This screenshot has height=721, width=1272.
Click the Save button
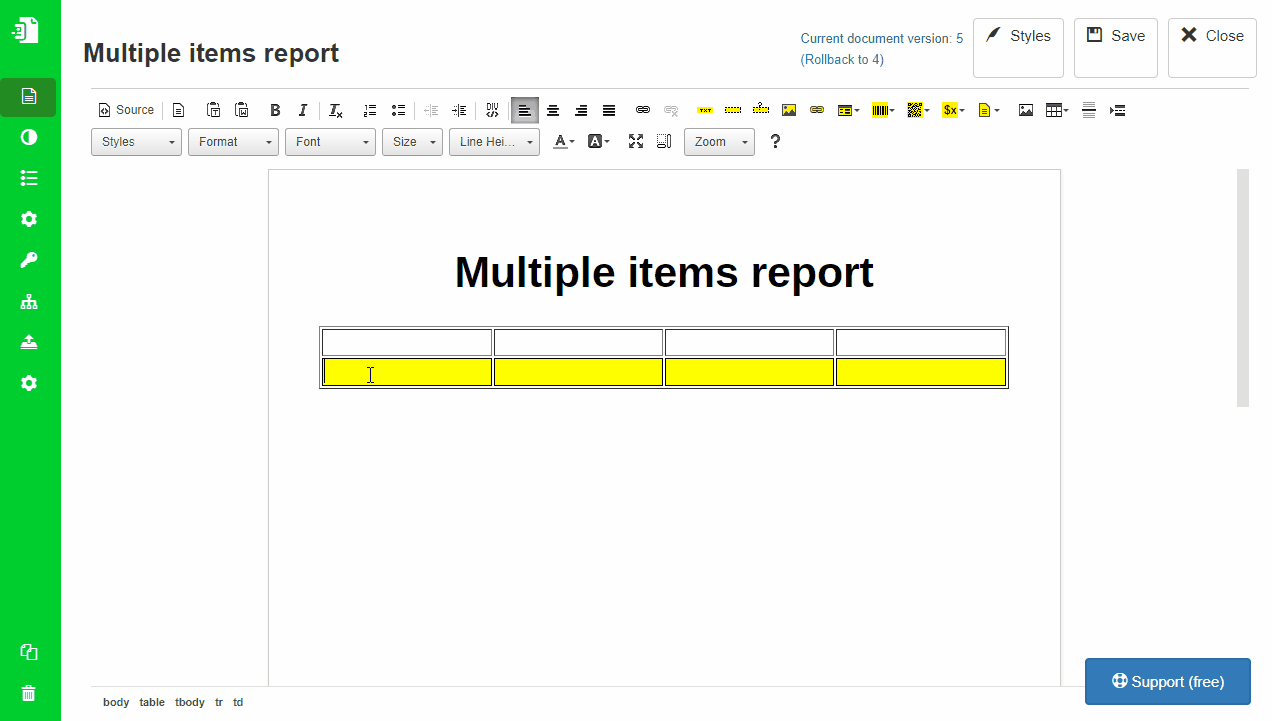point(1115,47)
